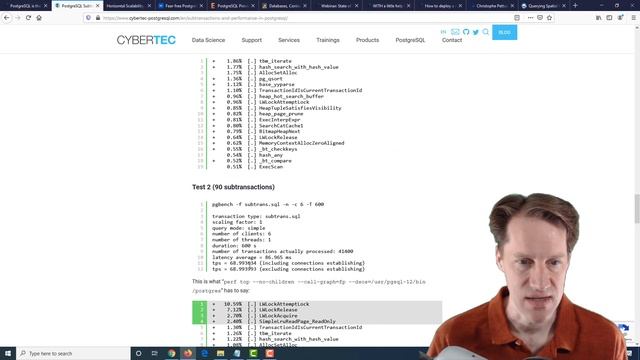
Task: Switch to the Fear free Postgres tab
Action: pos(181,6)
